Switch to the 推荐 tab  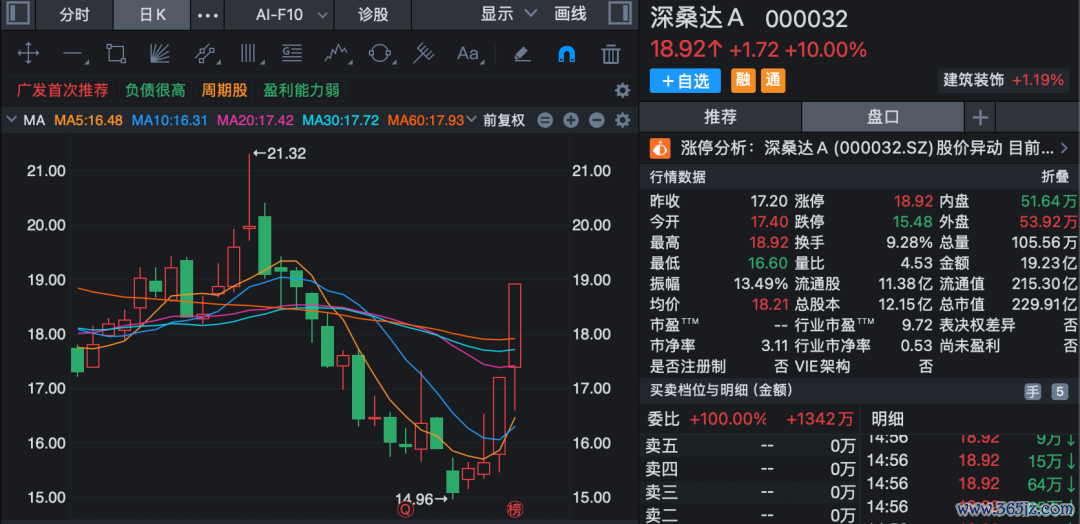tap(721, 117)
